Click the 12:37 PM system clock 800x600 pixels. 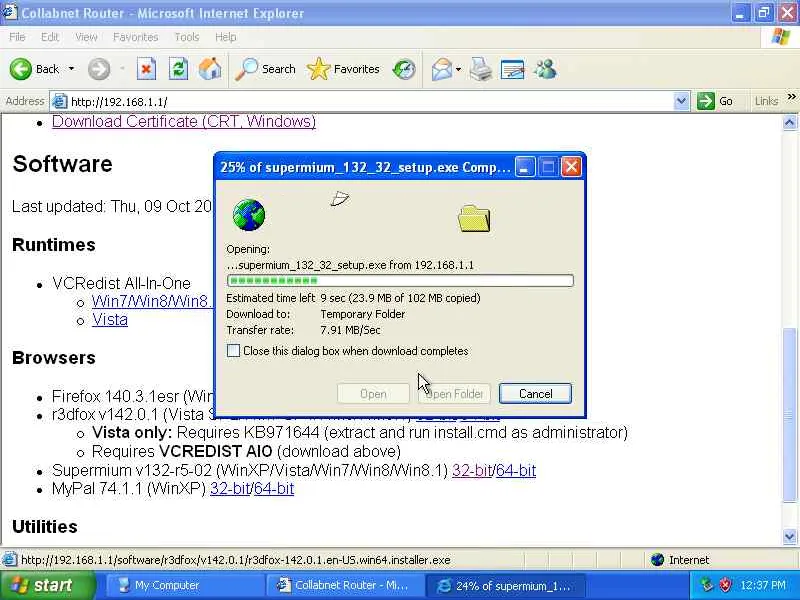(763, 585)
